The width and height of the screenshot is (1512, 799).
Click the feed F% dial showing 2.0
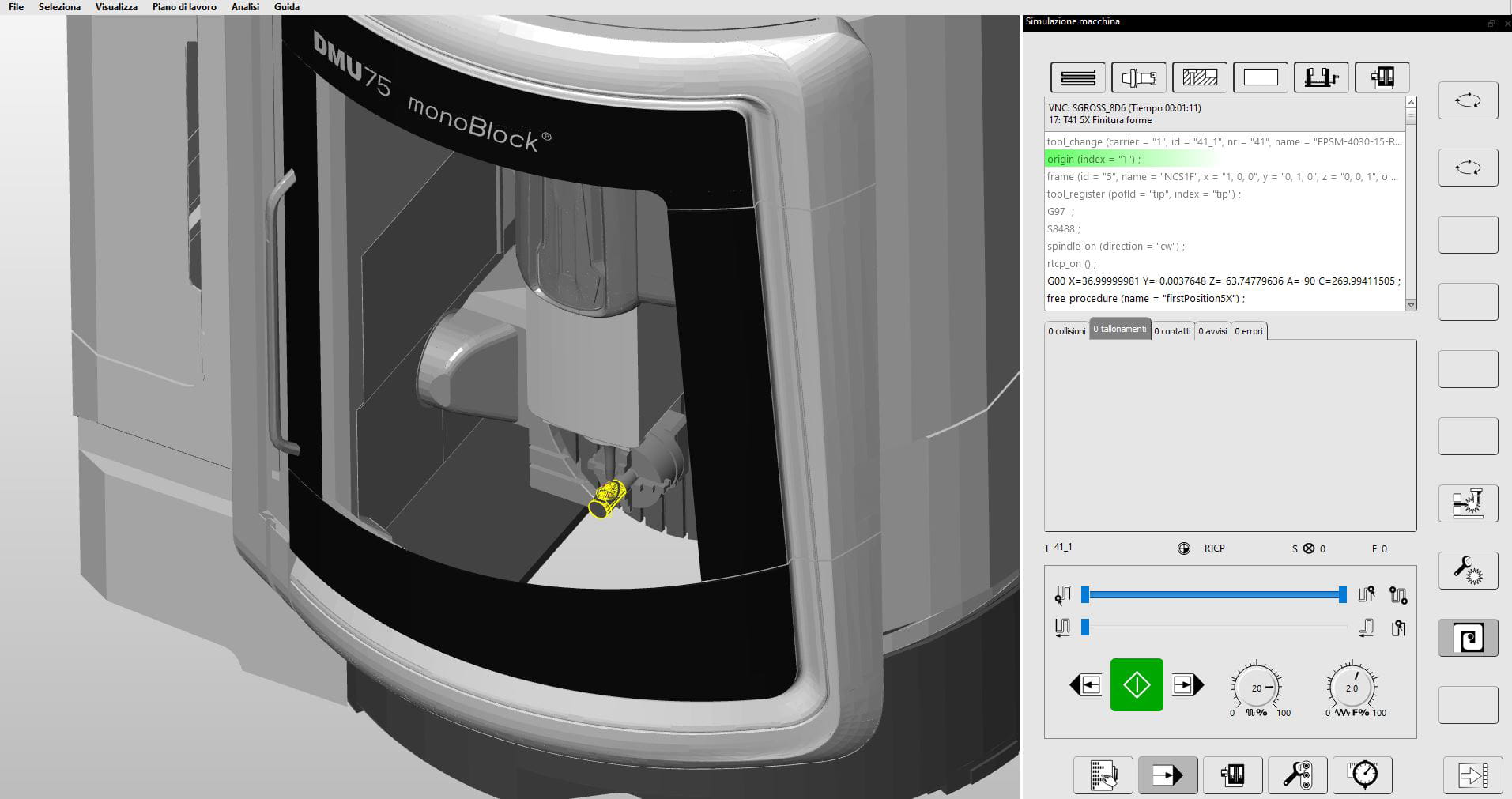[x=1352, y=688]
